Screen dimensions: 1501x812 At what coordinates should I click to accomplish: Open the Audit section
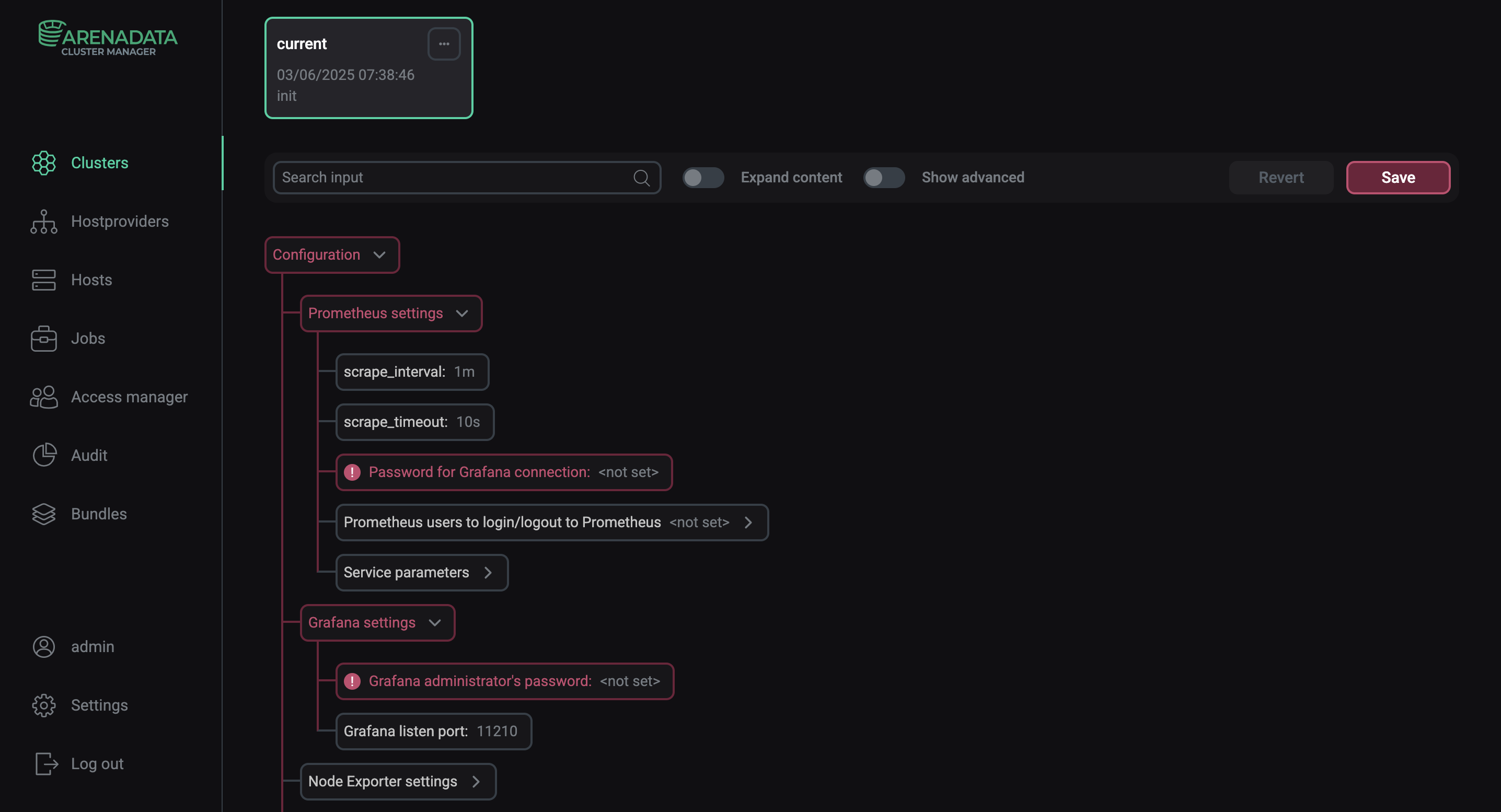89,456
